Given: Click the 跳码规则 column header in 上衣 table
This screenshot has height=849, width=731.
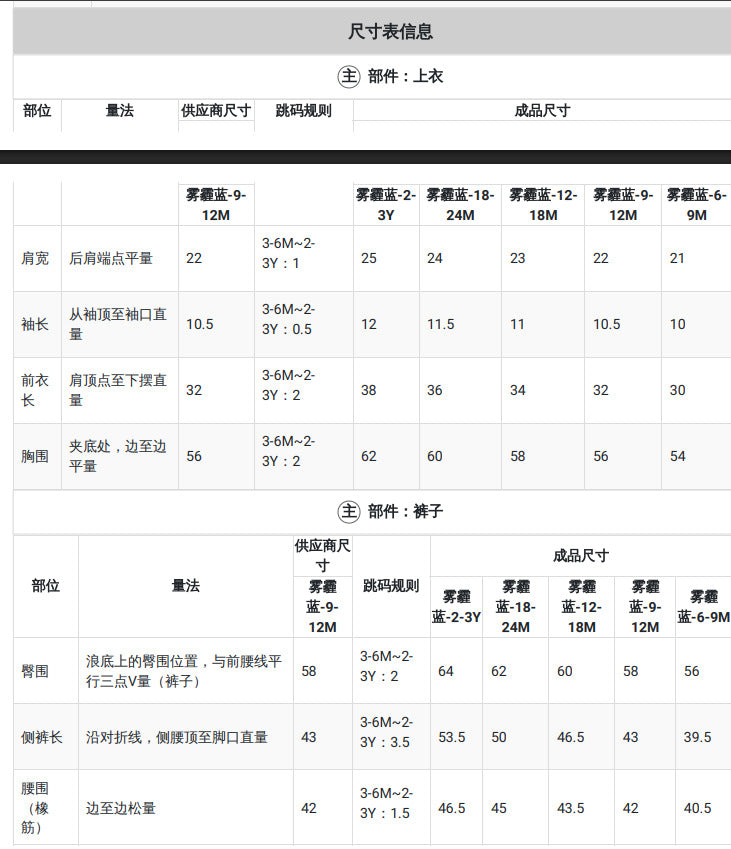Looking at the screenshot, I should 304,110.
